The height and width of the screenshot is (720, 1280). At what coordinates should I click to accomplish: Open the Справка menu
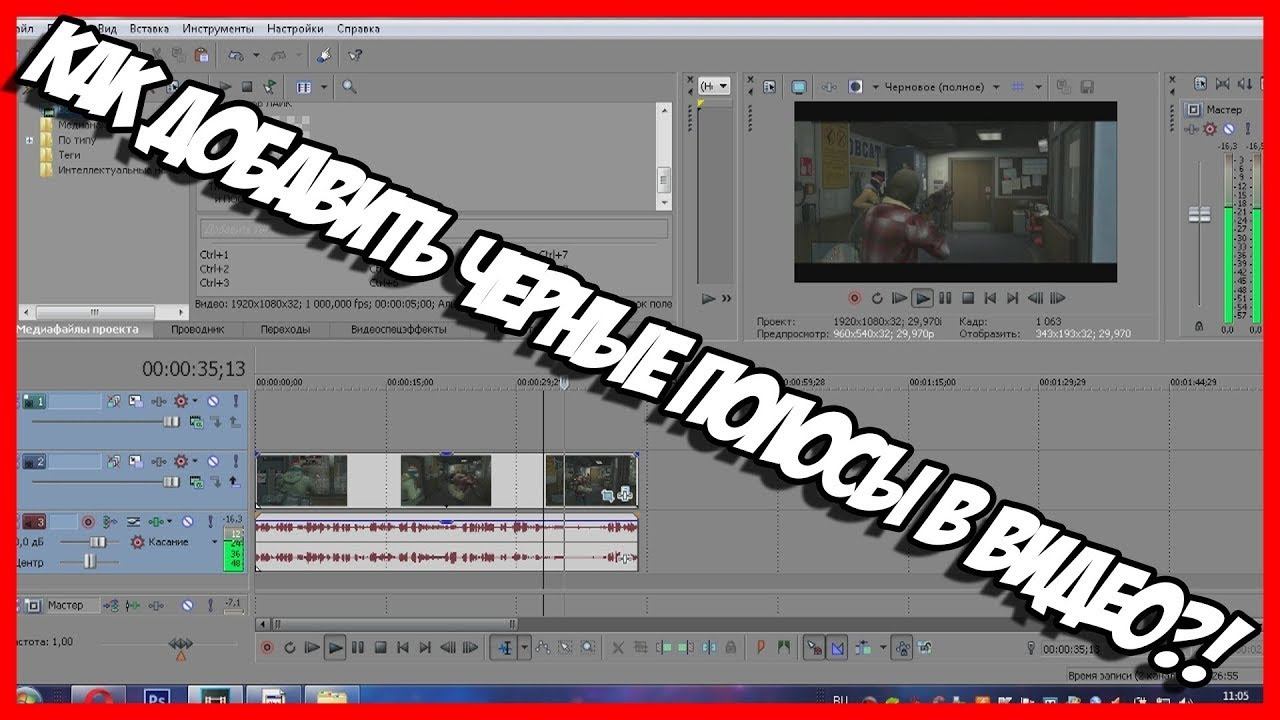click(x=358, y=29)
